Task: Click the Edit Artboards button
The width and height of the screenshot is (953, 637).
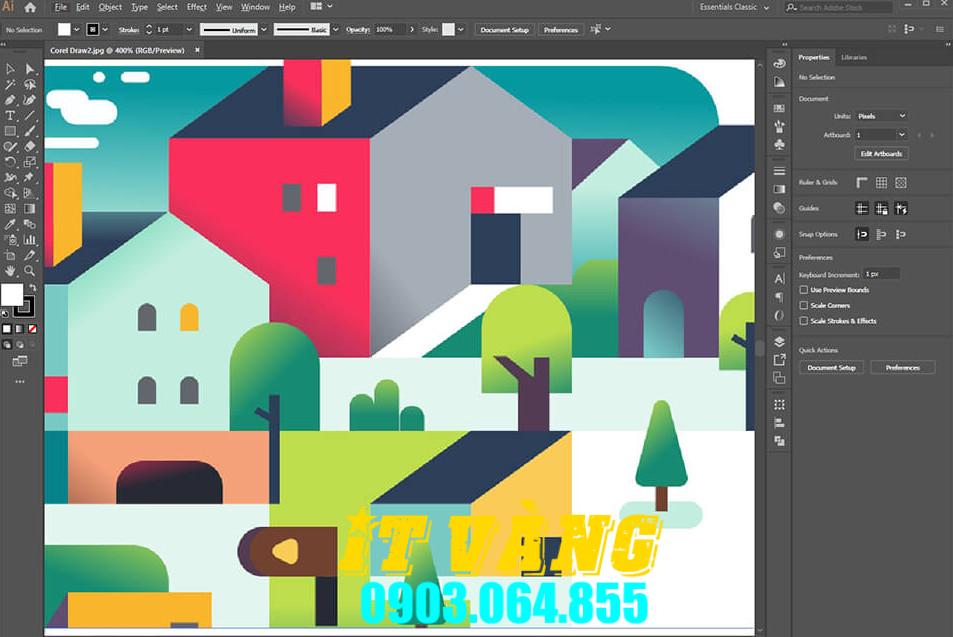Action: (x=880, y=154)
